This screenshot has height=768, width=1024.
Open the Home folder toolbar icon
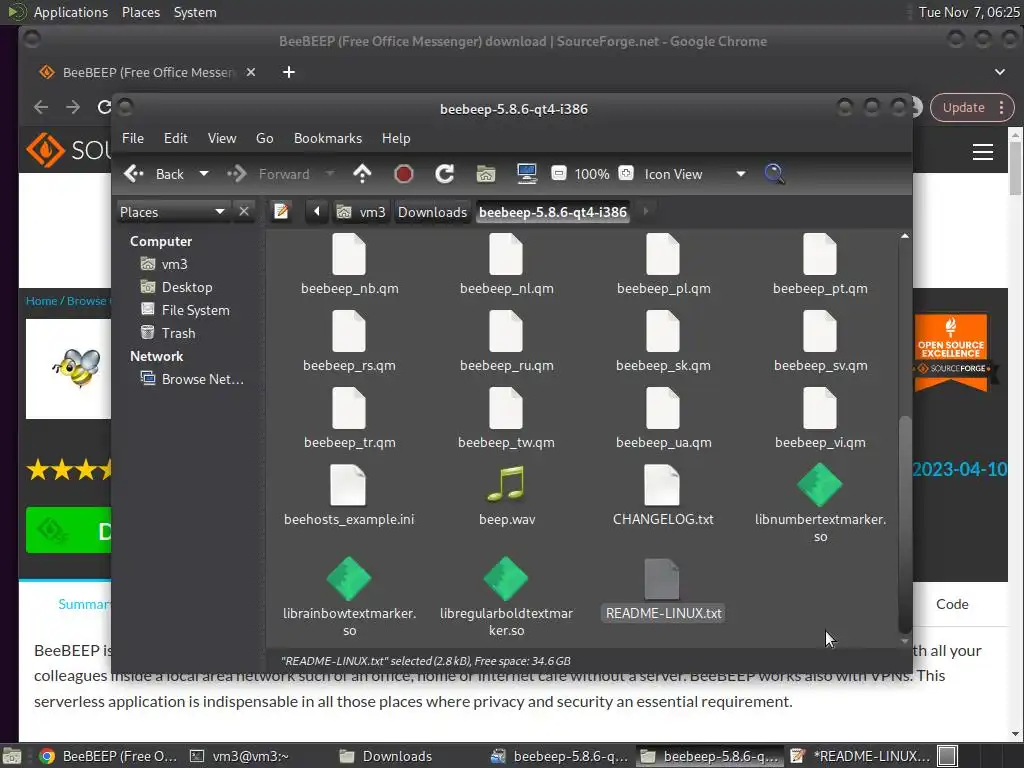pos(486,174)
